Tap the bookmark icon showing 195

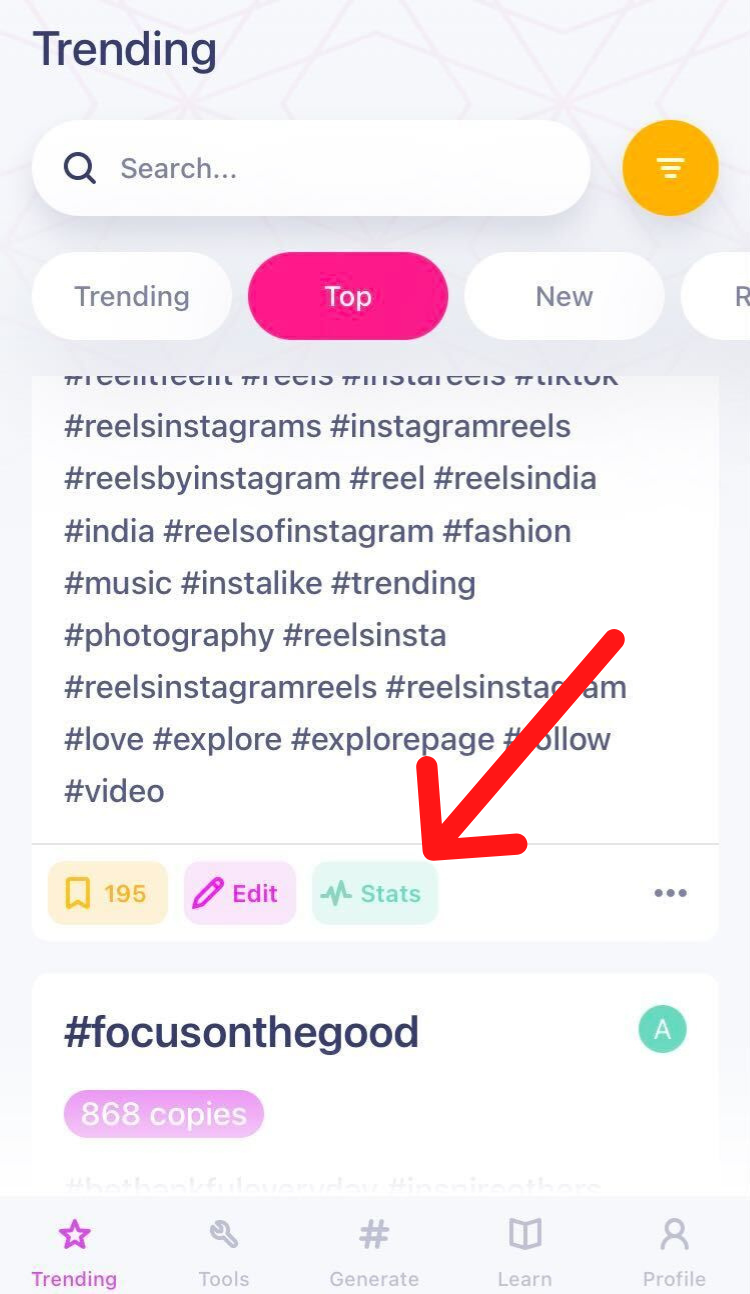tap(107, 893)
